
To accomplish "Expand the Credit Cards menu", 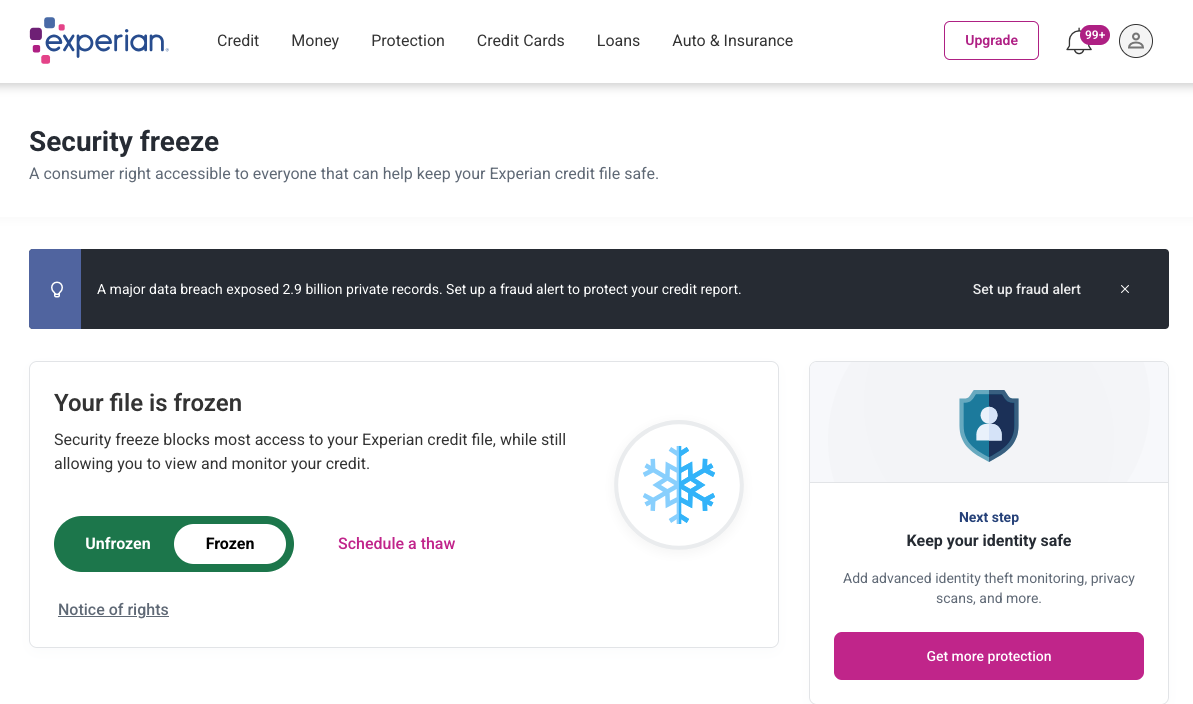I will 520,41.
